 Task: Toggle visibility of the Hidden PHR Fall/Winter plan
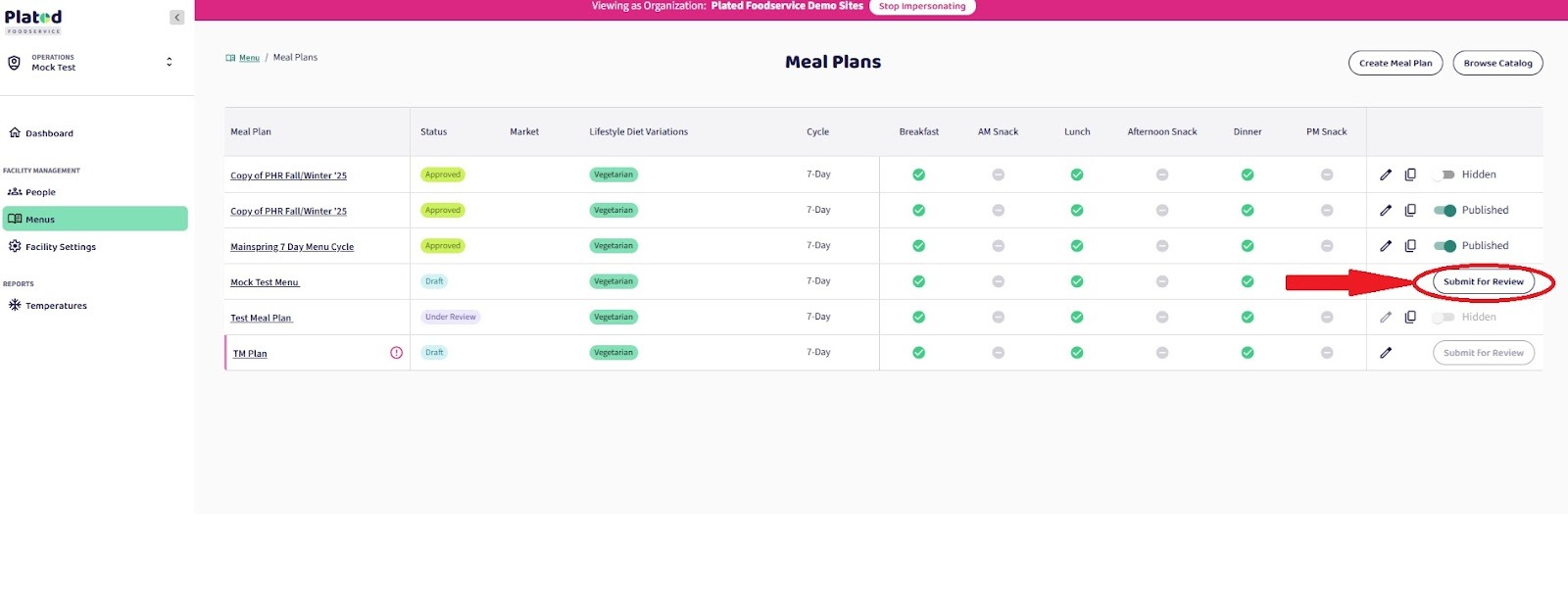tap(1444, 174)
